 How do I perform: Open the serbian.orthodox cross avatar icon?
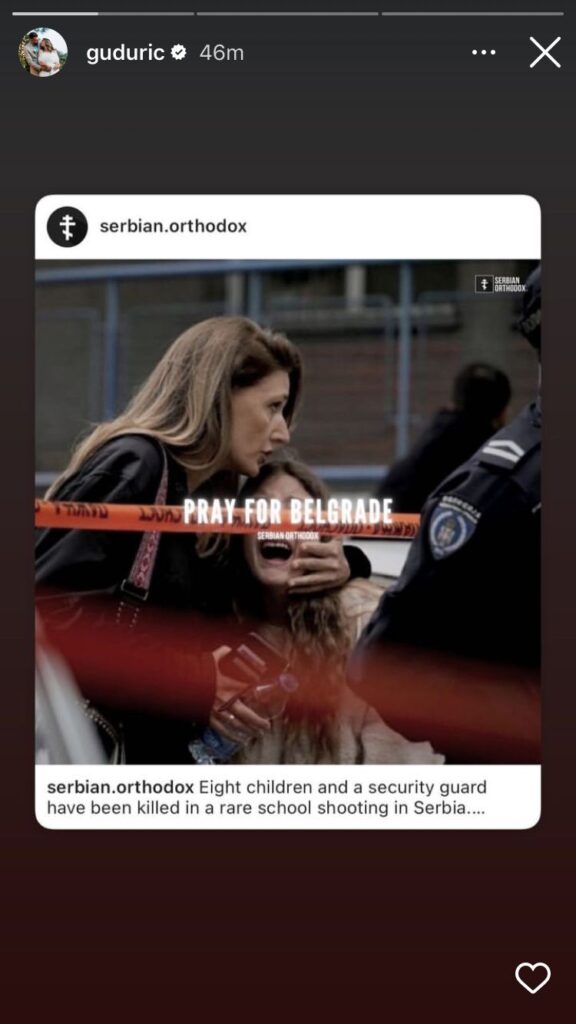[x=67, y=227]
